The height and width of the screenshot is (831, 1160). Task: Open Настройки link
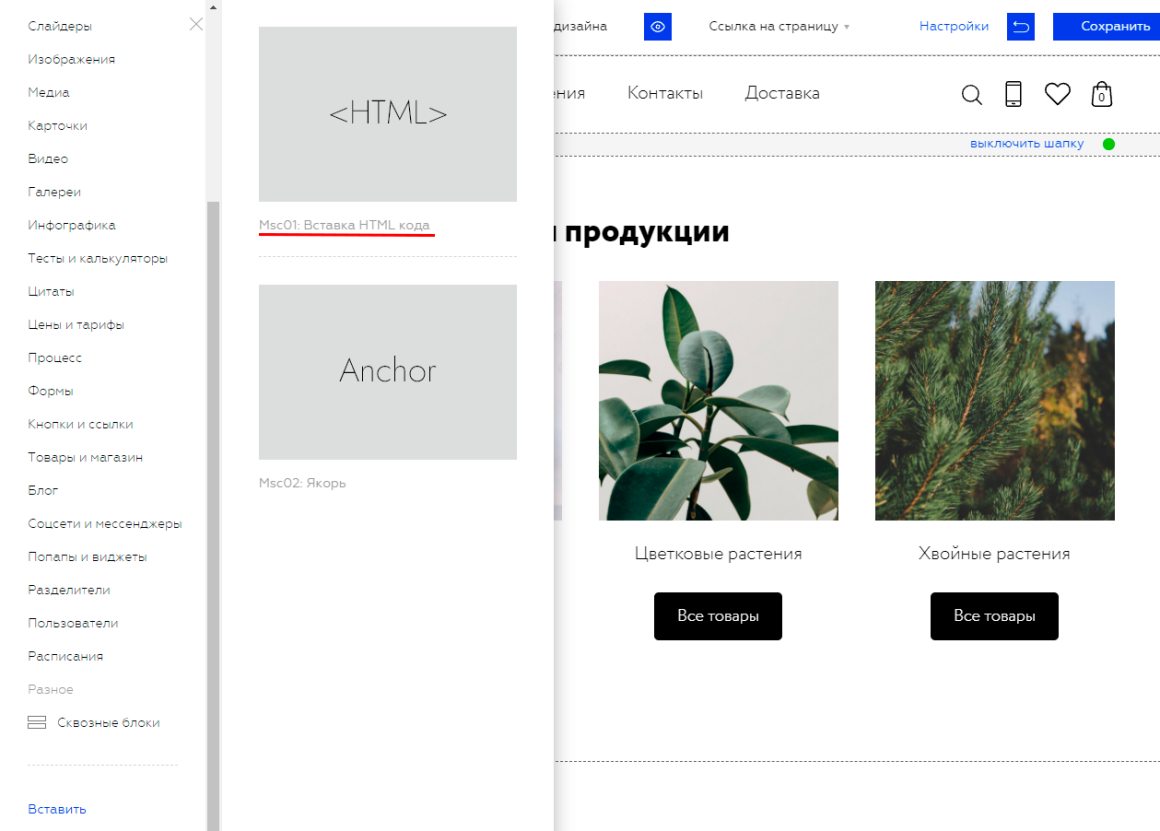click(x=954, y=26)
